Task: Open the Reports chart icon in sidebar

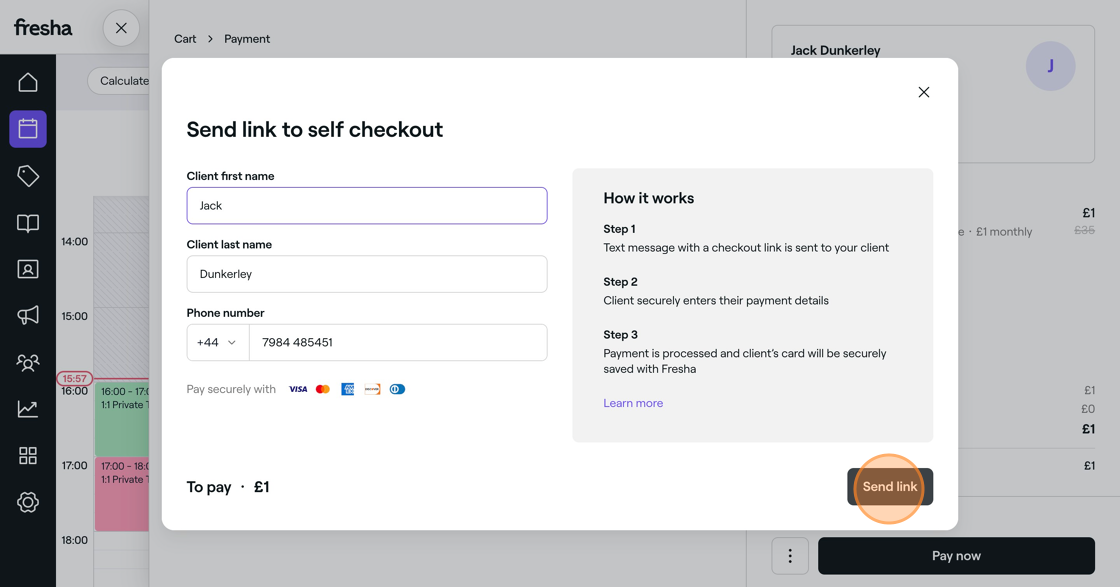Action: click(x=28, y=409)
